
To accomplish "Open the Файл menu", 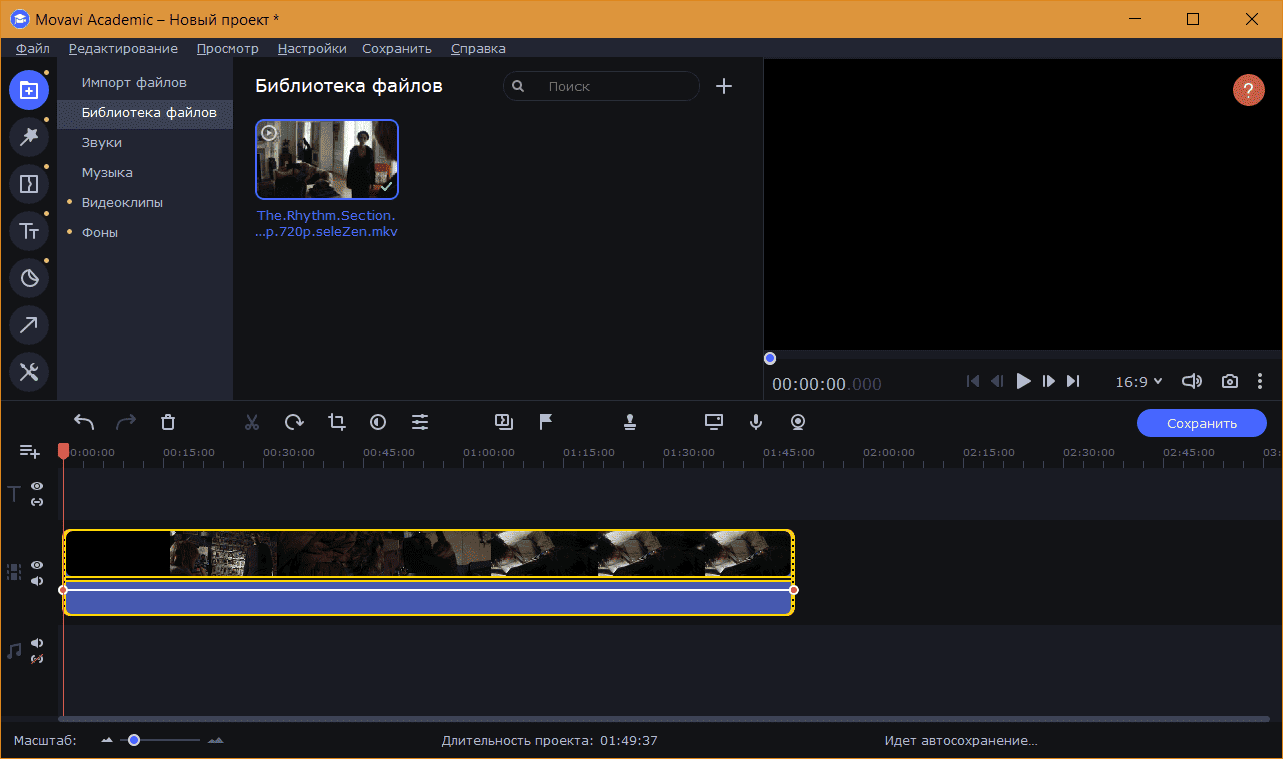I will click(x=33, y=48).
